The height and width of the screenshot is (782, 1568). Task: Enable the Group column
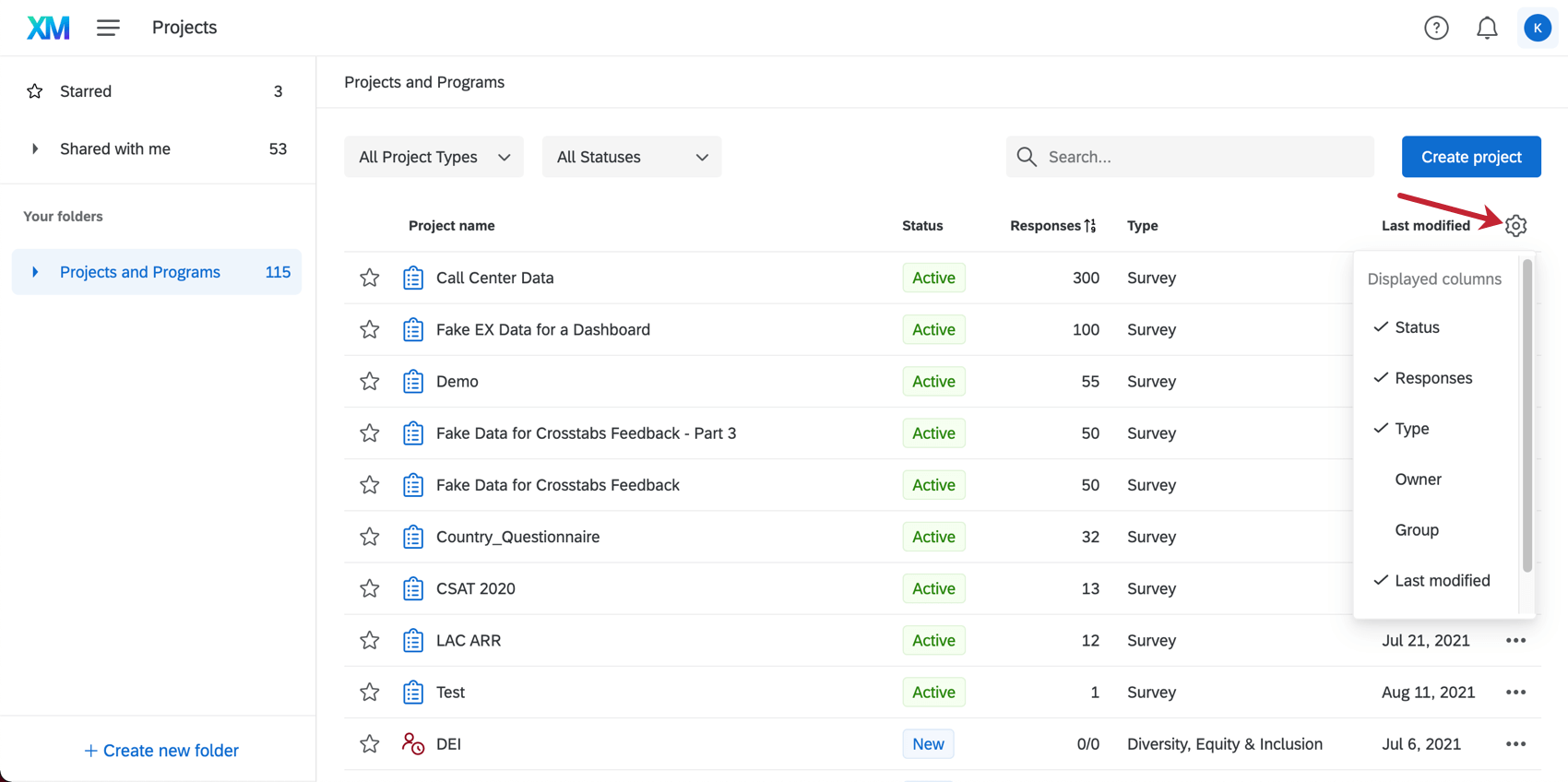point(1417,530)
